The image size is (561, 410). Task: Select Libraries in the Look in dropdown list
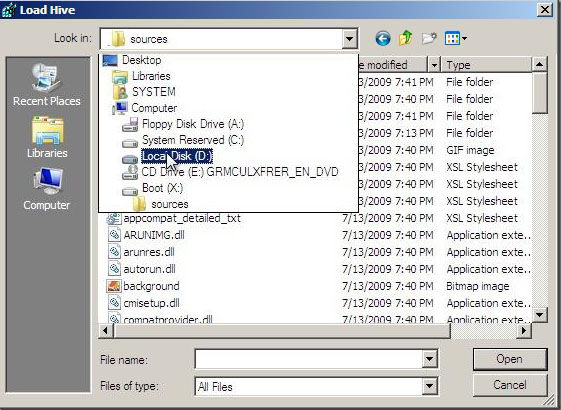pyautogui.click(x=151, y=76)
